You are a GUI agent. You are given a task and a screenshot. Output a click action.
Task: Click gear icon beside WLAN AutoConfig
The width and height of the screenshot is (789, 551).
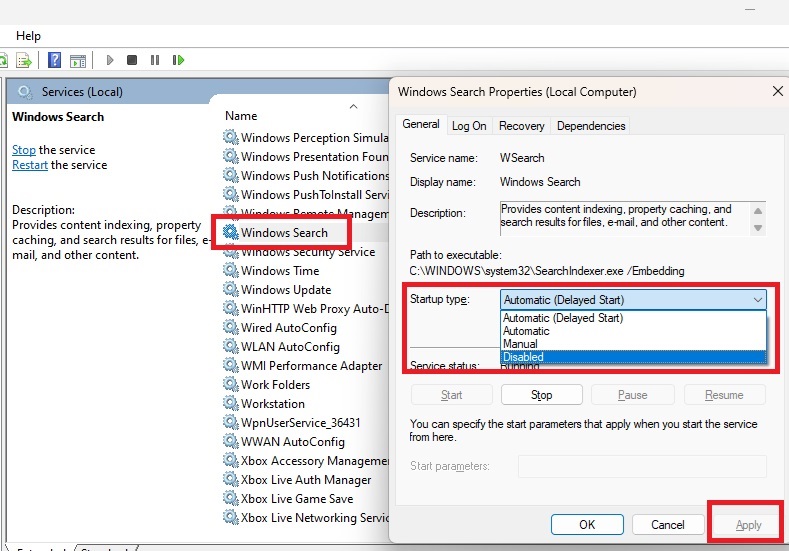coord(230,346)
